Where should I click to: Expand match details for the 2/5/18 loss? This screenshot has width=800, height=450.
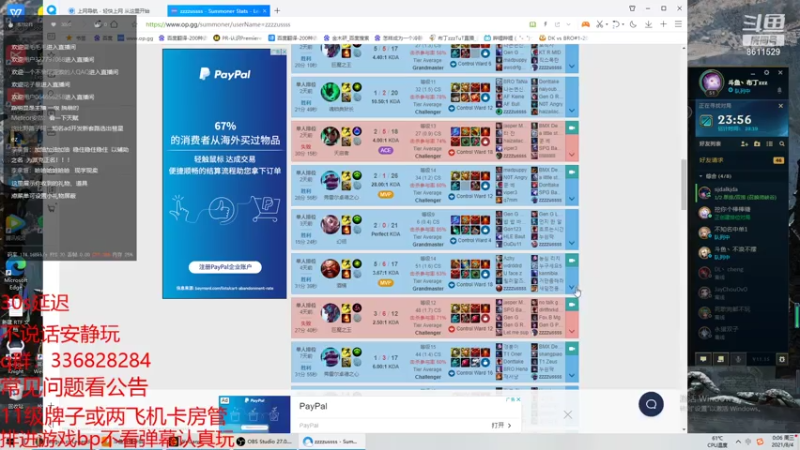tap(571, 155)
